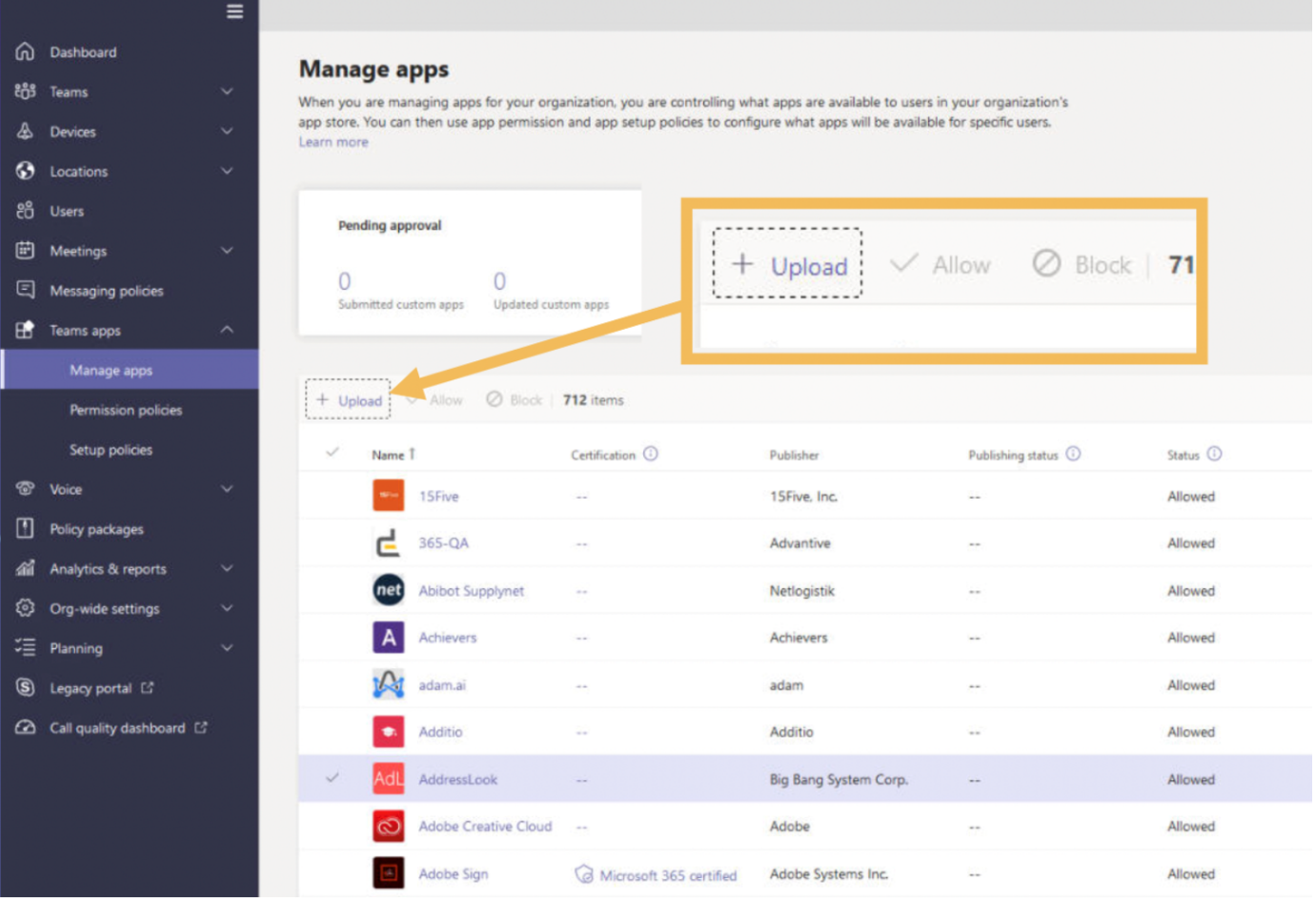Click the Teams apps puzzle icon

point(26,330)
